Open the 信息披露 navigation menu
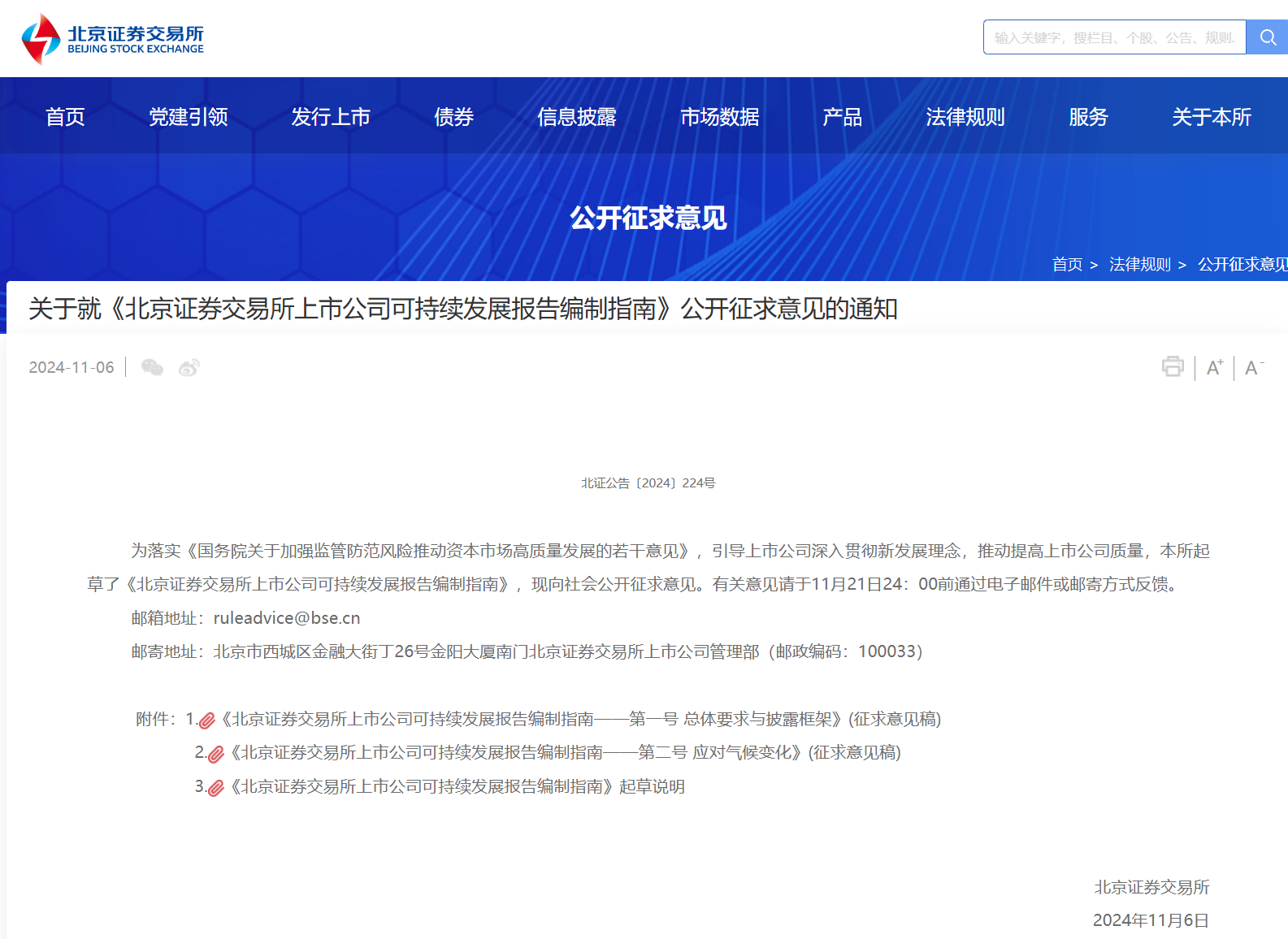1288x939 pixels. (x=577, y=117)
